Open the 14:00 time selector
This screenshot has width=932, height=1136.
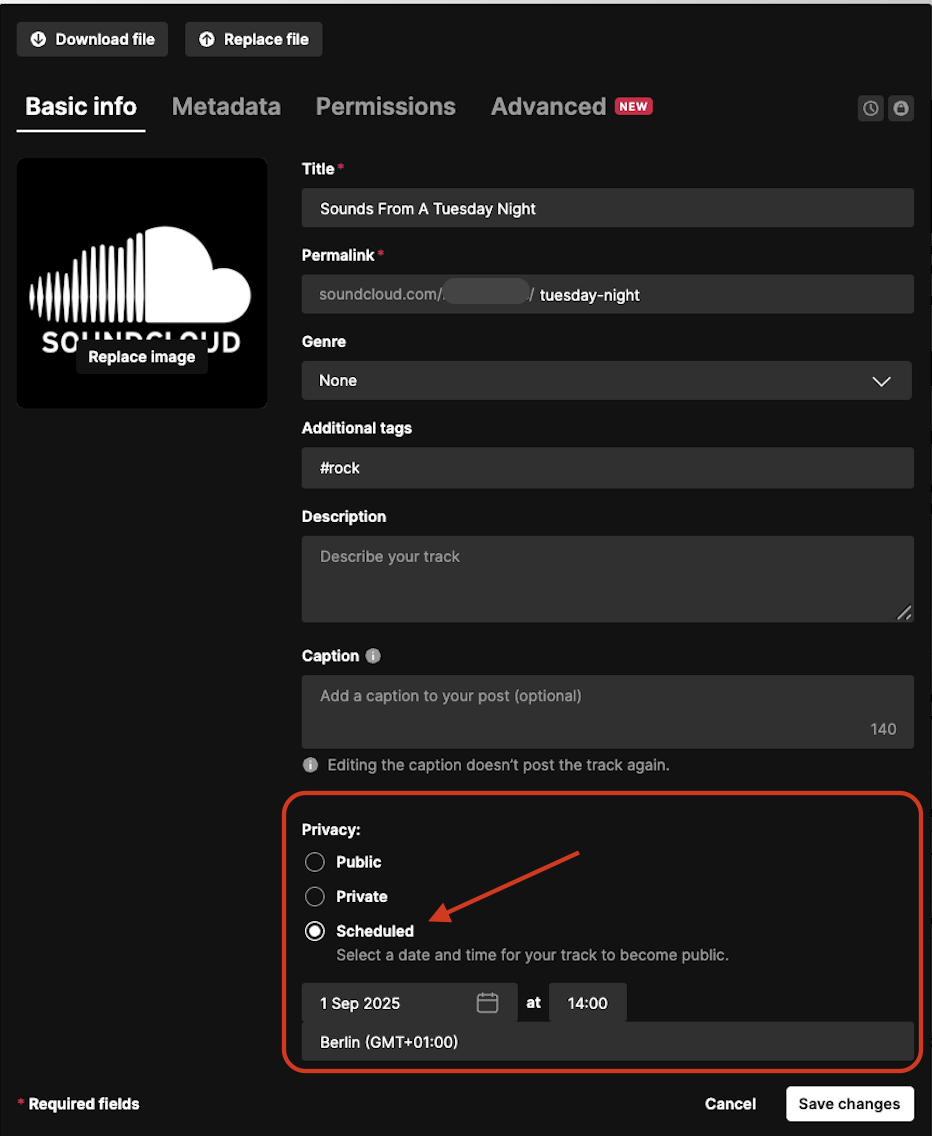point(587,1003)
